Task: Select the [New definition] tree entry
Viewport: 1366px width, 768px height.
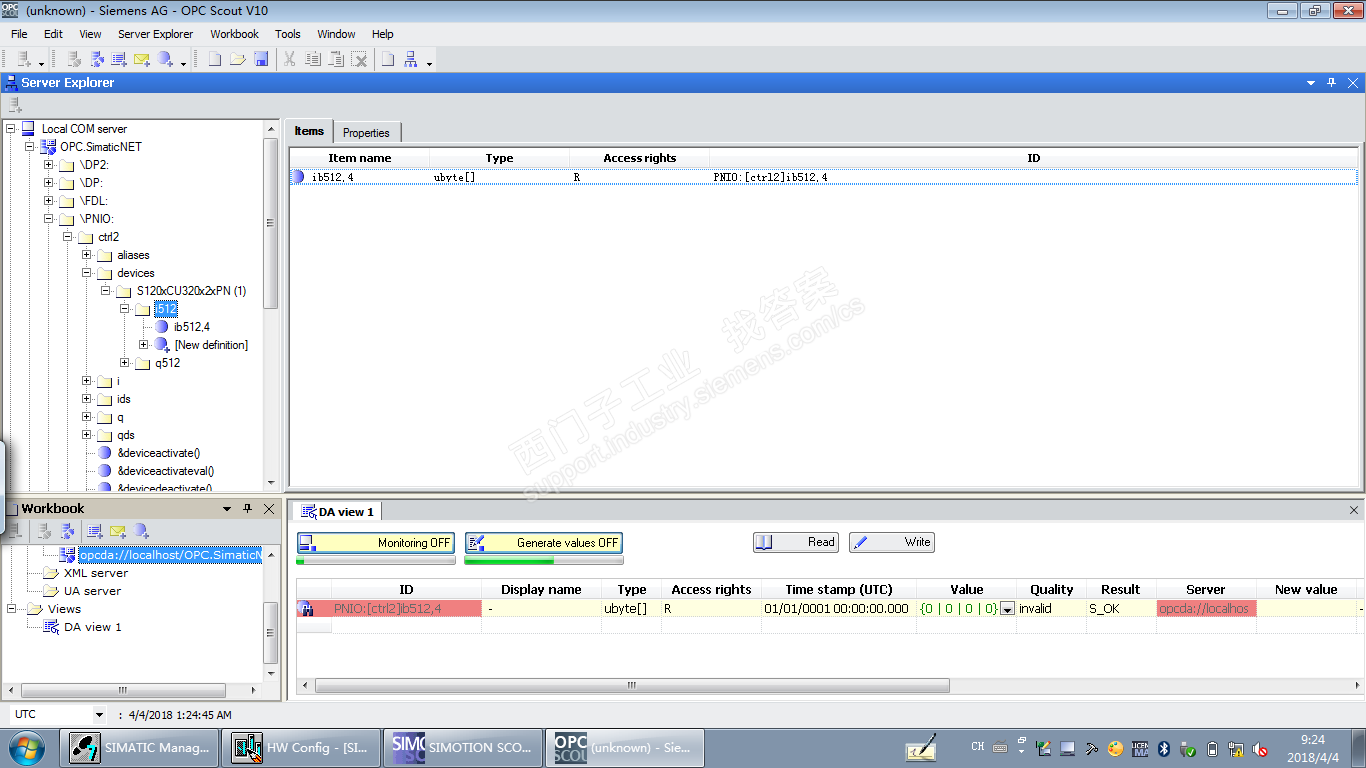Action: tap(211, 345)
